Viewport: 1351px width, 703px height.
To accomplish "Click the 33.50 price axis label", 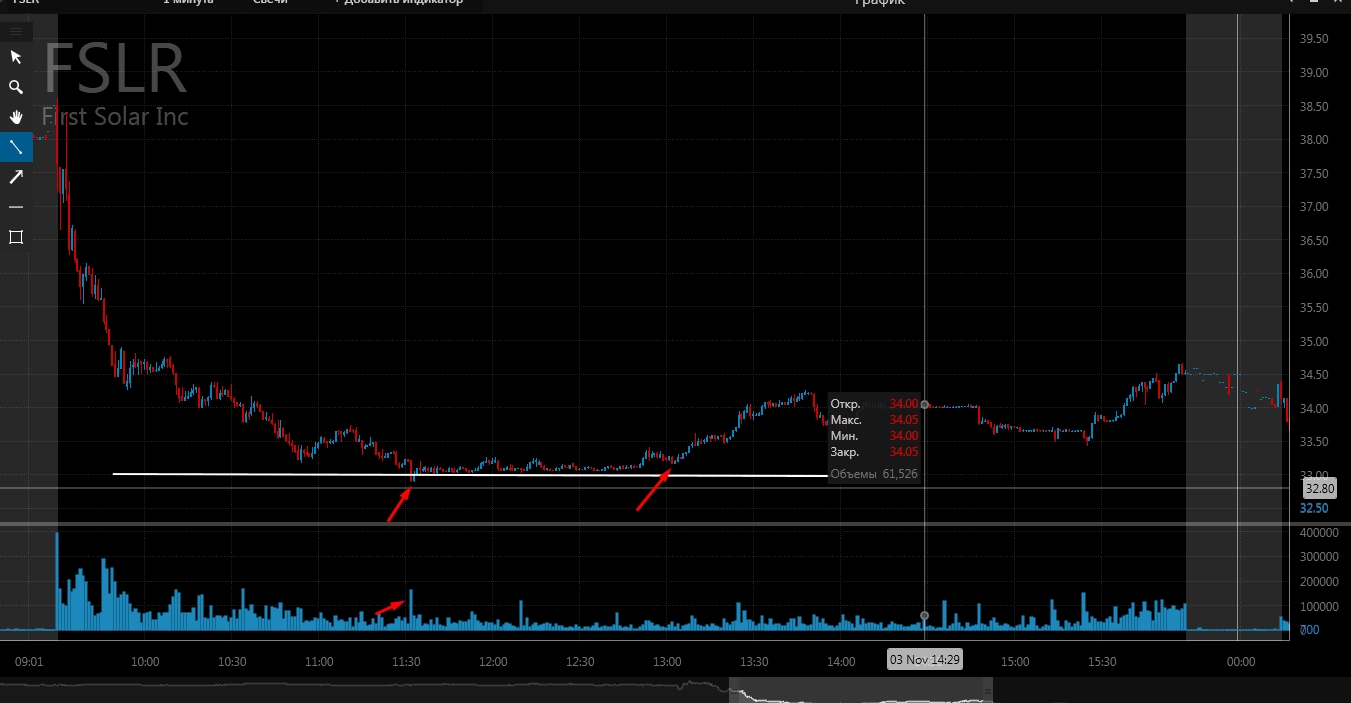I will click(x=1313, y=442).
